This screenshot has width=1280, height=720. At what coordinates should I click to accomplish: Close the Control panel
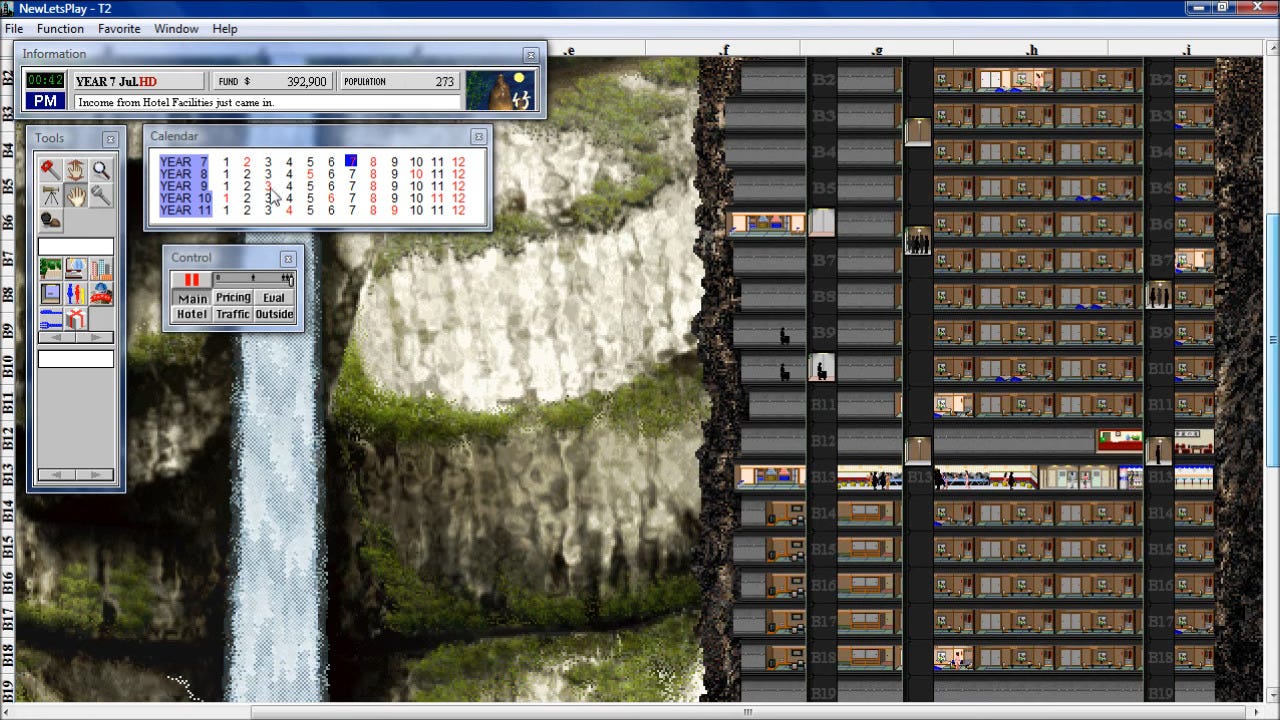pos(288,258)
